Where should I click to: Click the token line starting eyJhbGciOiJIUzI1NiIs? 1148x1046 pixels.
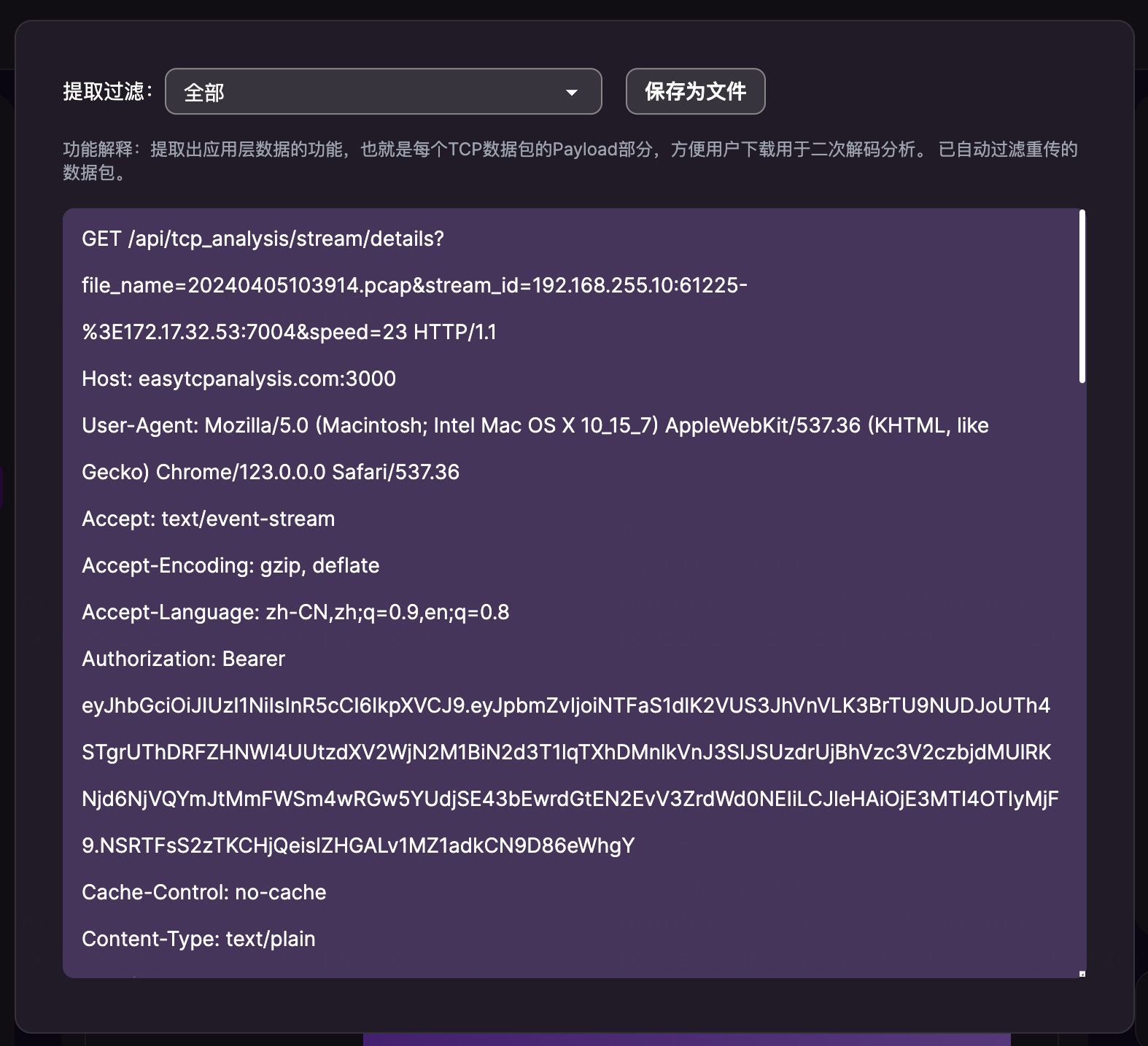566,705
